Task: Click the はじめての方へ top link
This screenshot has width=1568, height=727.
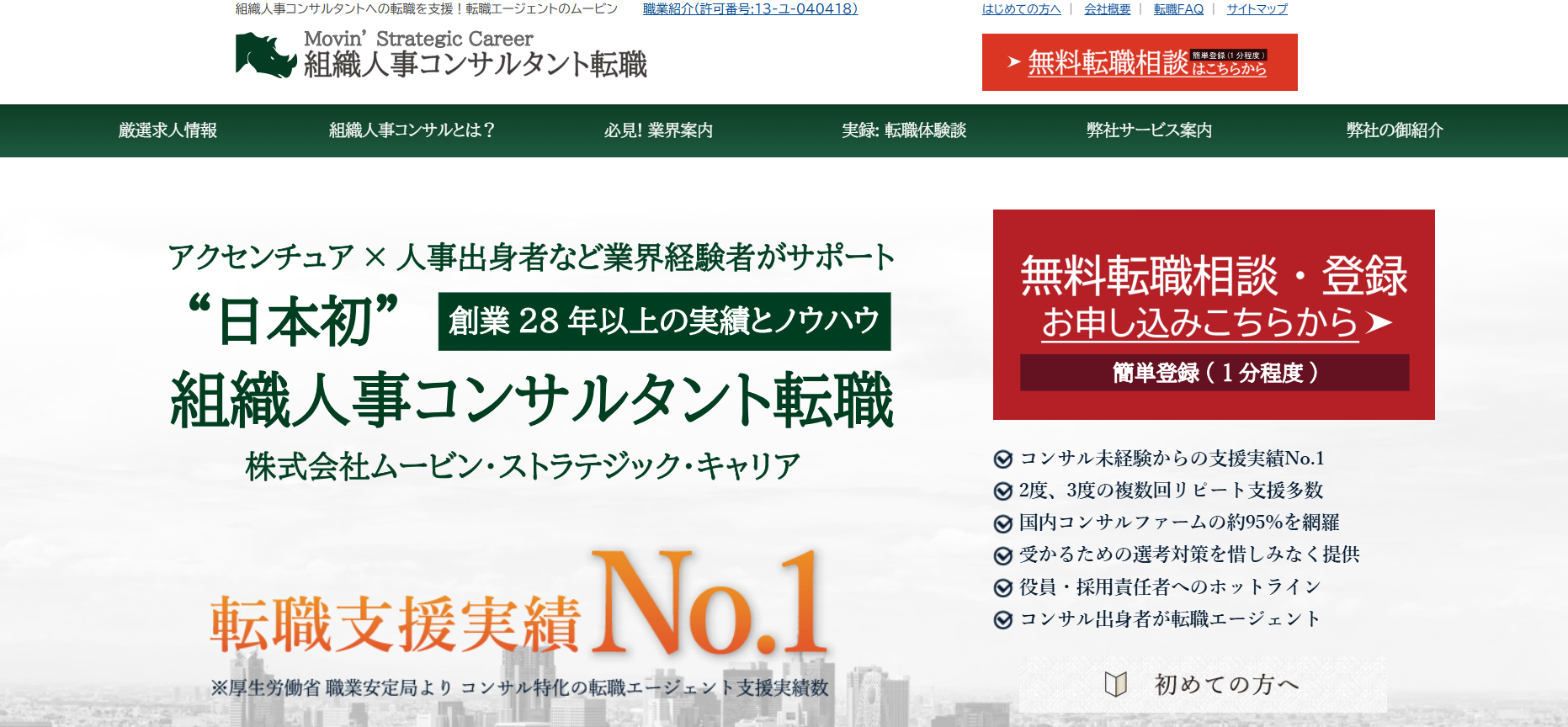Action: (x=1021, y=9)
